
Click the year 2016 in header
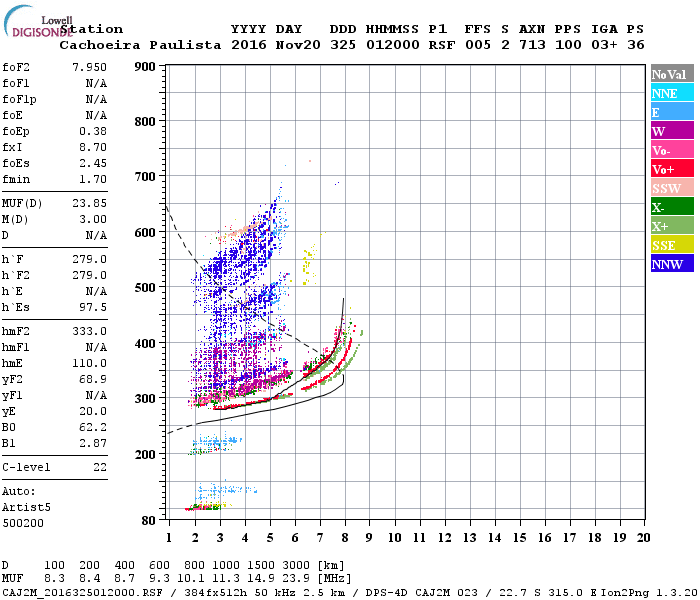coord(248,45)
